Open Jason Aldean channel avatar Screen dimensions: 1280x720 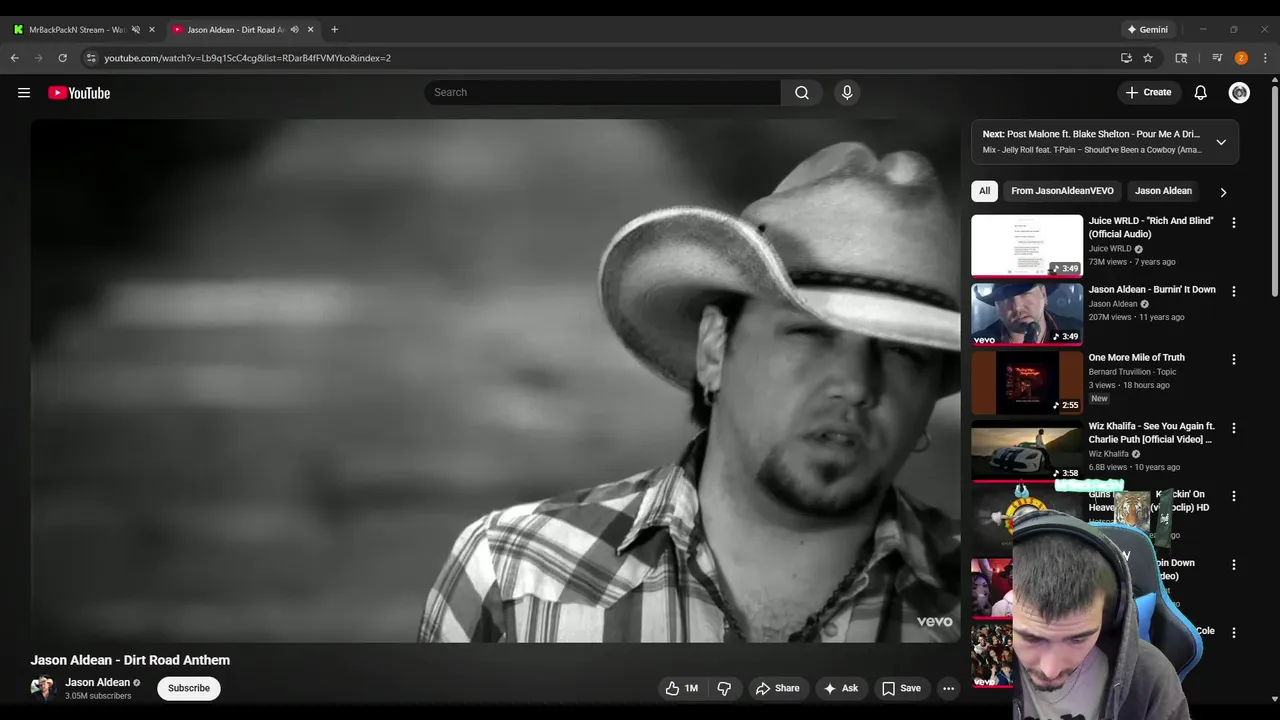[42, 688]
